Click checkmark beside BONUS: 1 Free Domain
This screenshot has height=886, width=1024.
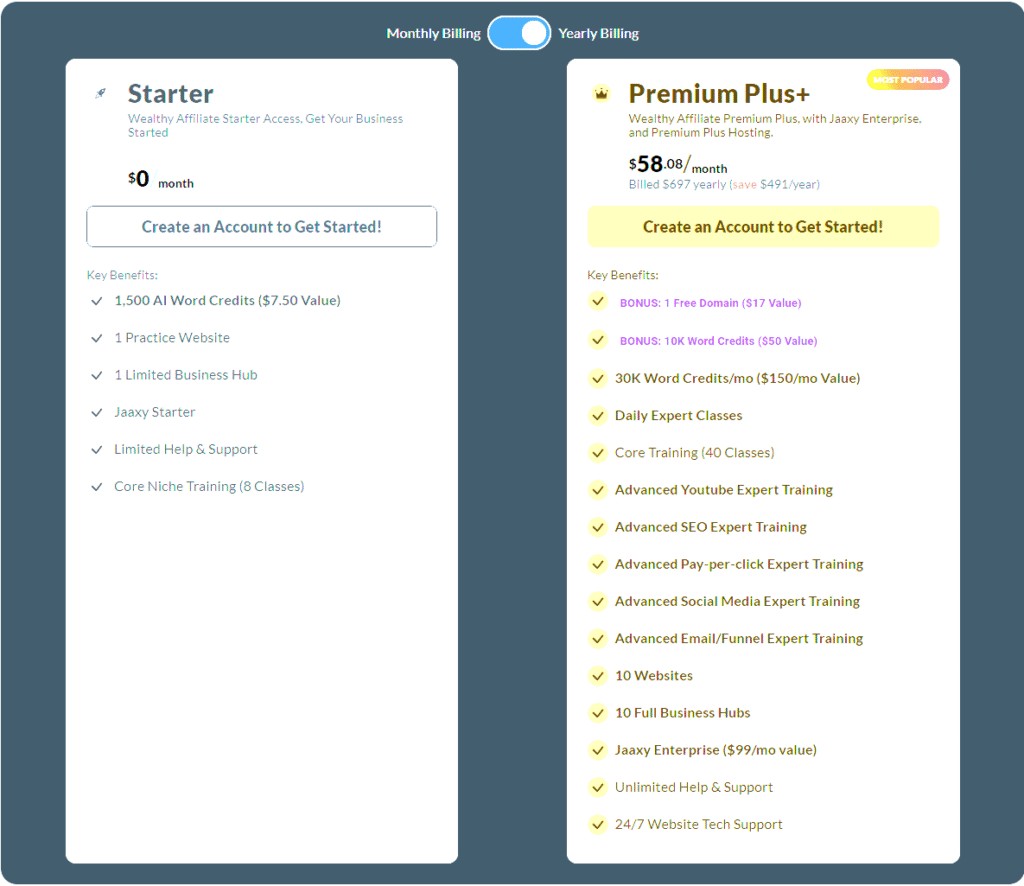click(x=598, y=302)
